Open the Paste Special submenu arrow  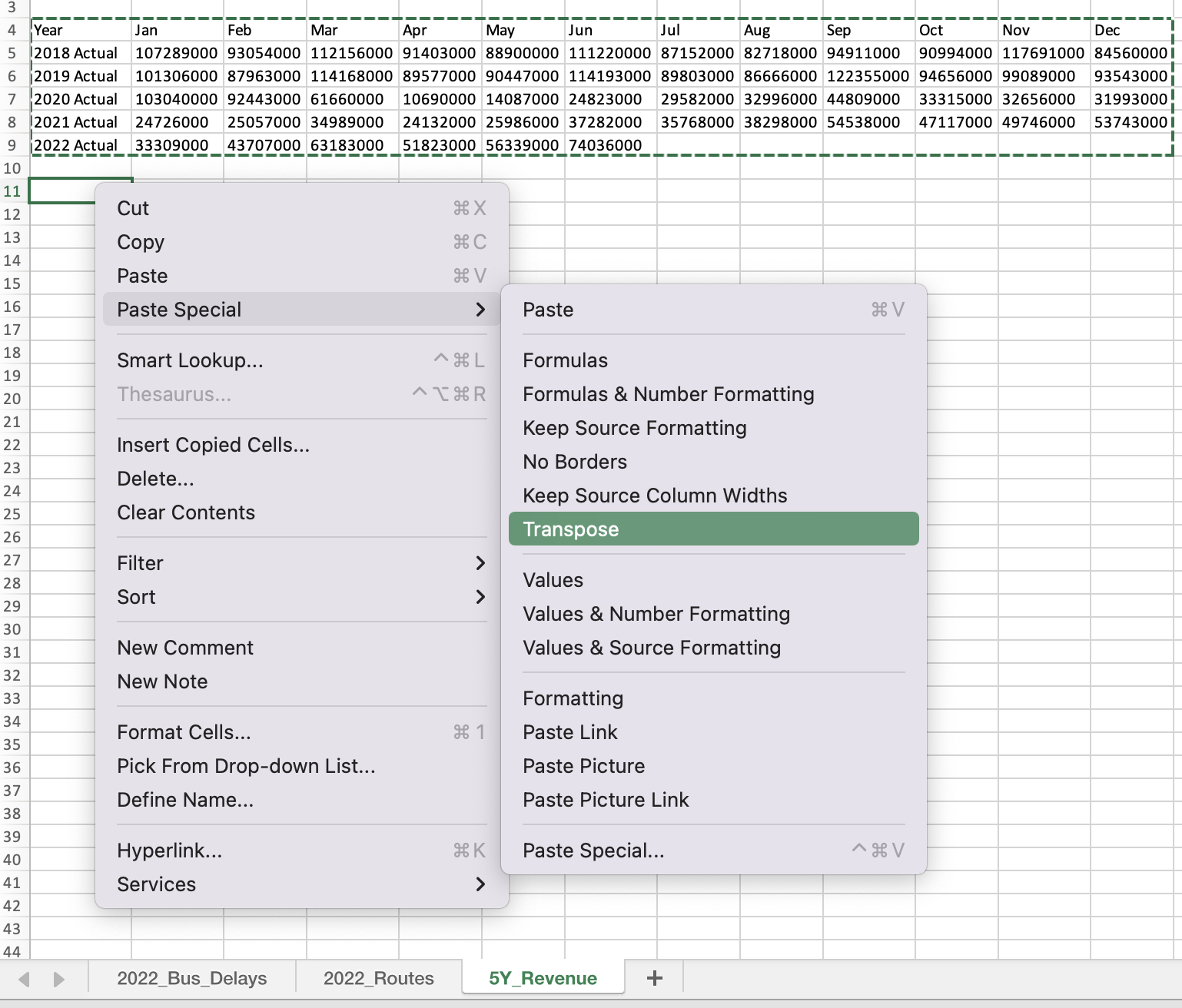pos(483,309)
